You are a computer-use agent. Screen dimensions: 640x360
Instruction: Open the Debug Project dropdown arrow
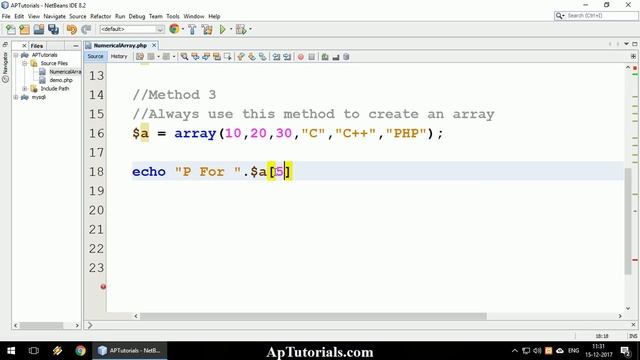pyautogui.click(x=250, y=29)
